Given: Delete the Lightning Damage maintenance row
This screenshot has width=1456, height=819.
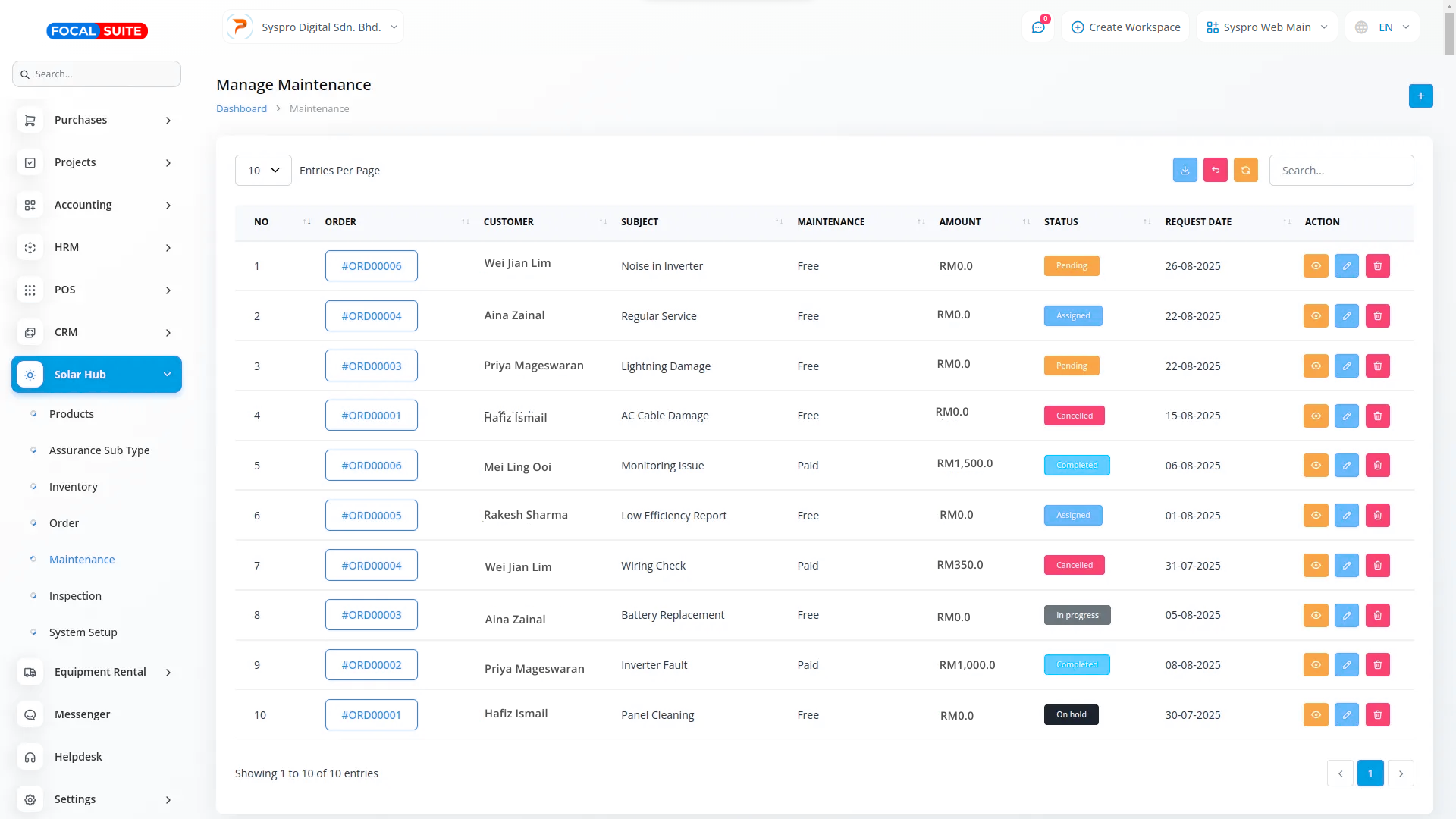Looking at the screenshot, I should click(1377, 366).
